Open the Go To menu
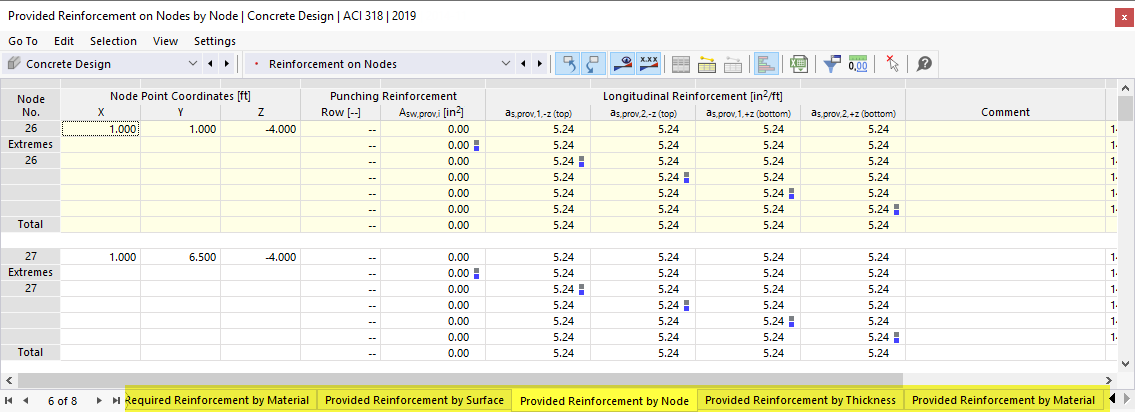The width and height of the screenshot is (1135, 412). tap(23, 41)
